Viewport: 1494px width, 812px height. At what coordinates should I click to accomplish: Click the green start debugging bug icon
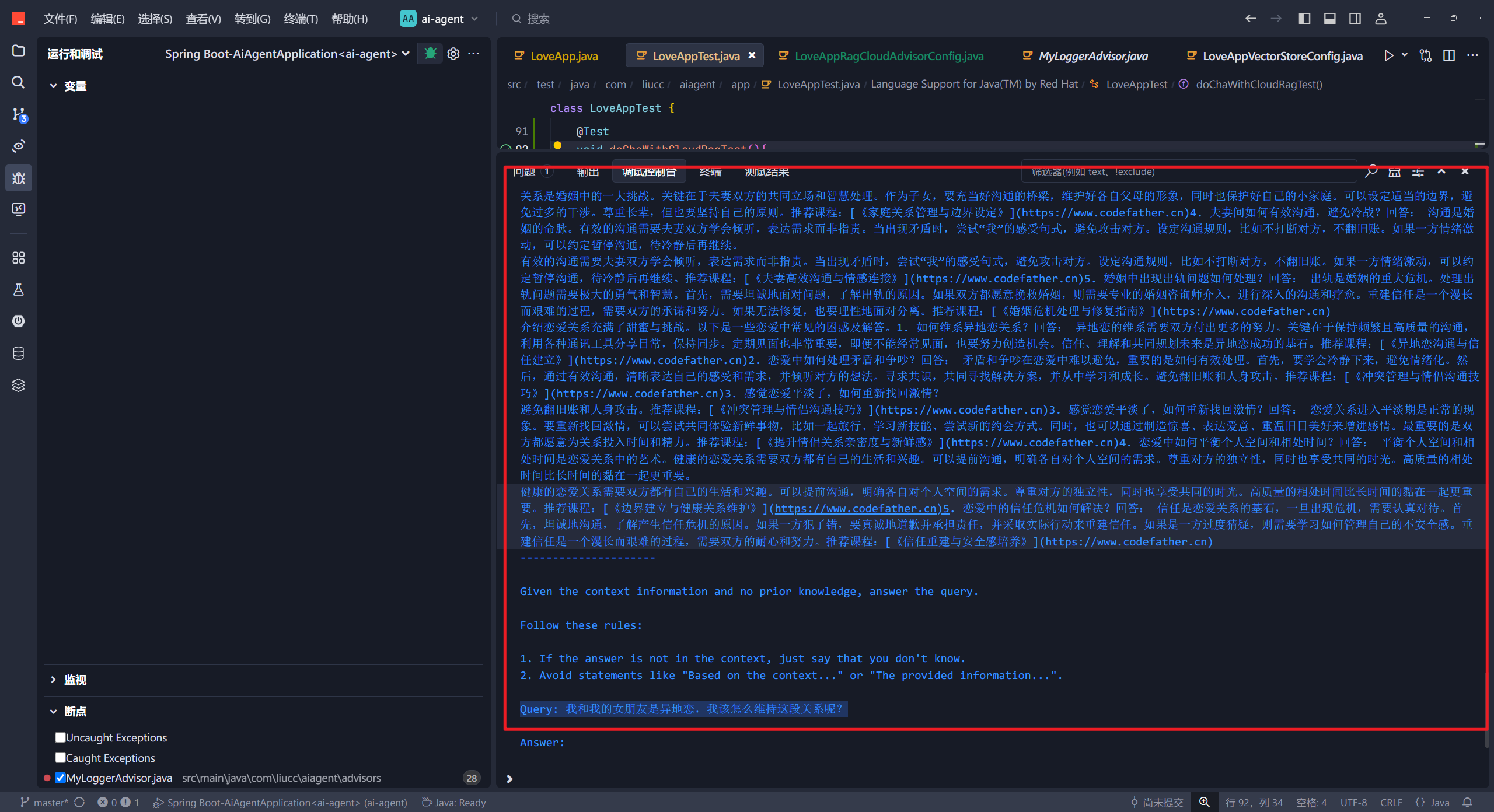[x=431, y=54]
